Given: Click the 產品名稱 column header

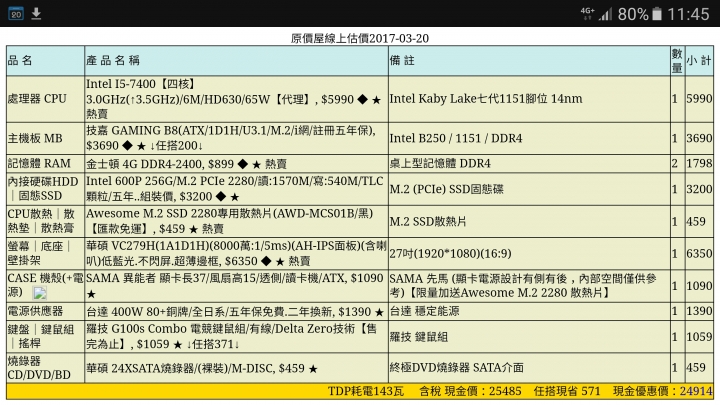Looking at the screenshot, I should [236, 61].
